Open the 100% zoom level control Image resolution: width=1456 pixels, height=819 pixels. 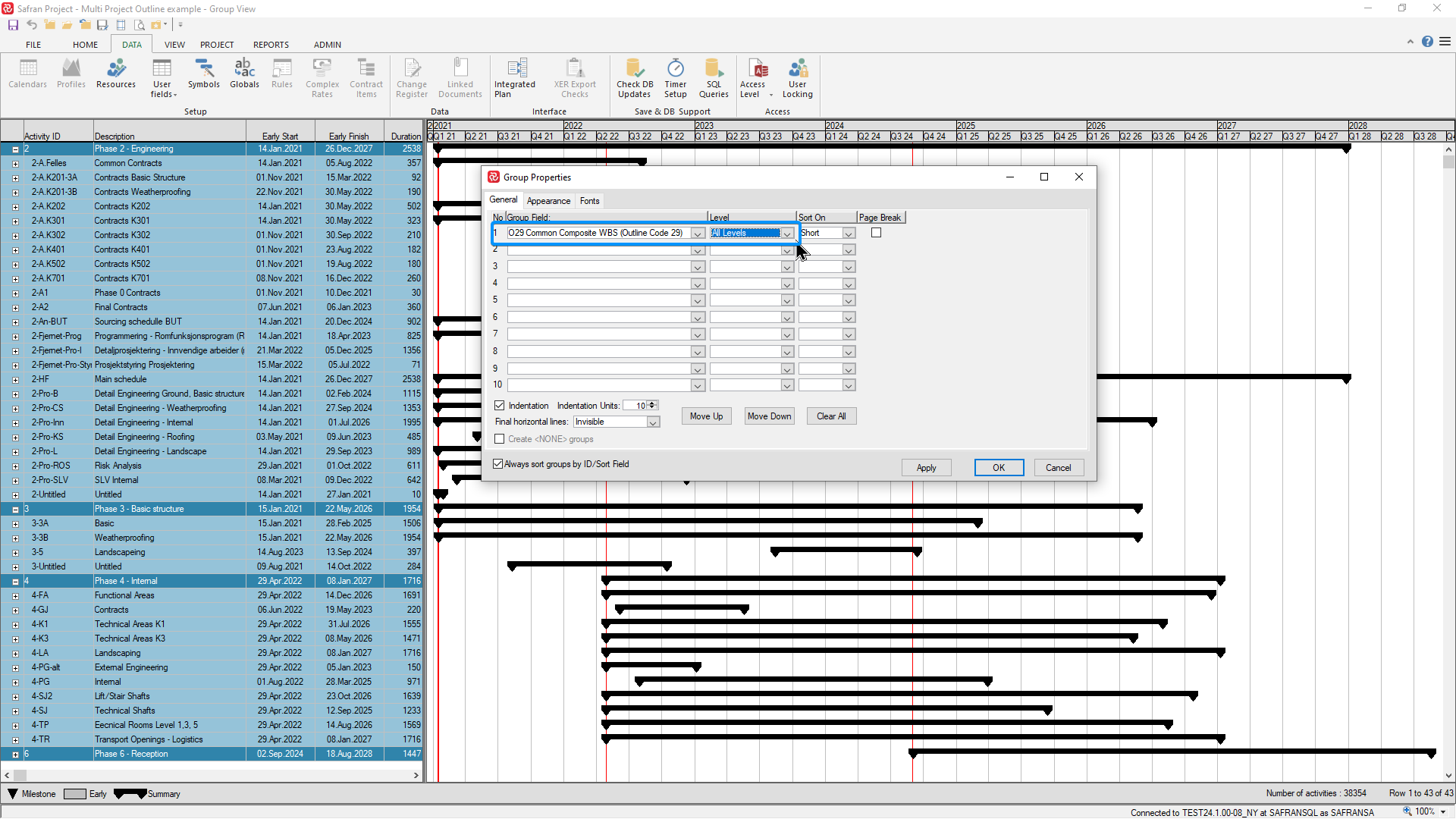pos(1423,811)
